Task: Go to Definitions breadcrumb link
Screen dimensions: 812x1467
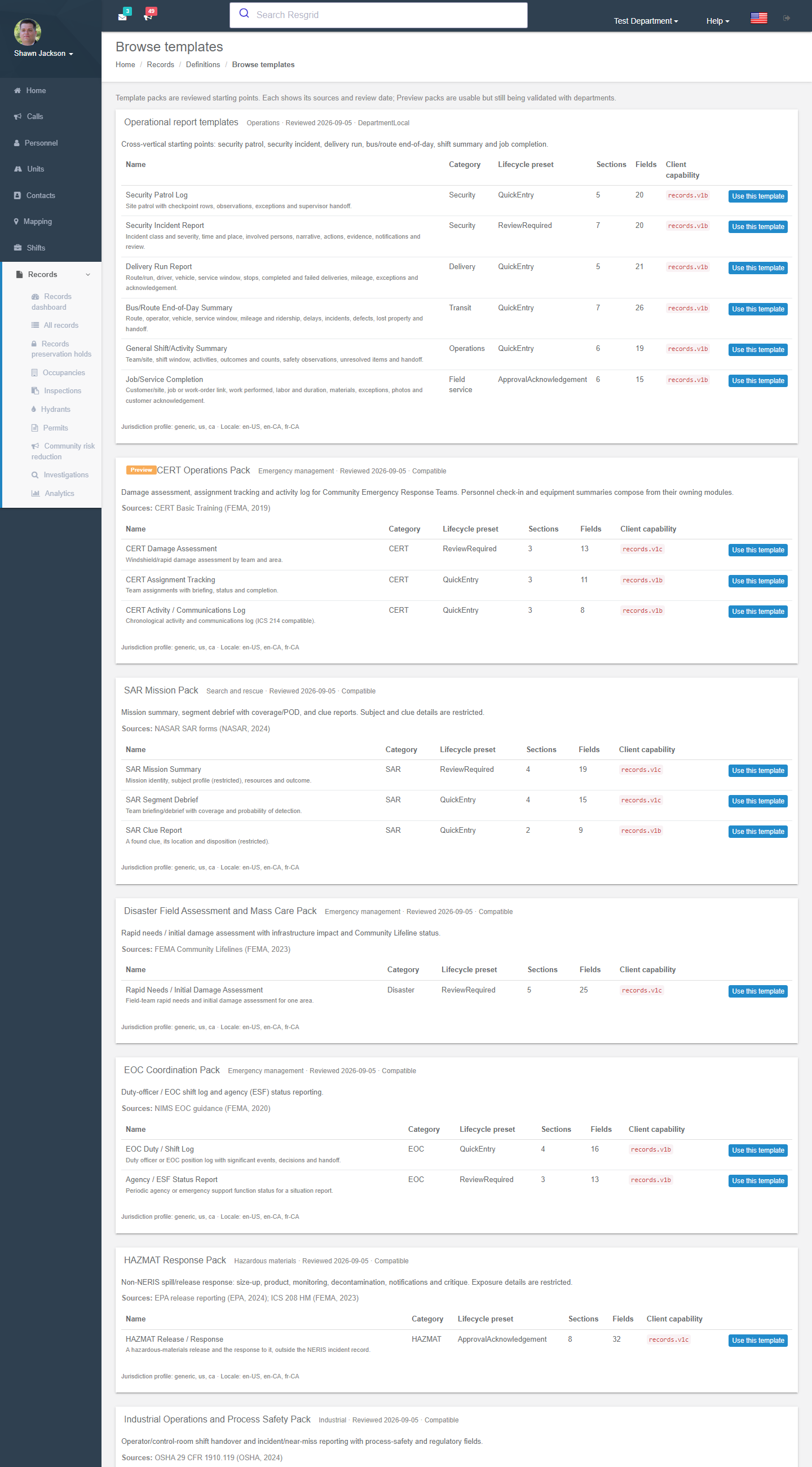Action: [202, 64]
